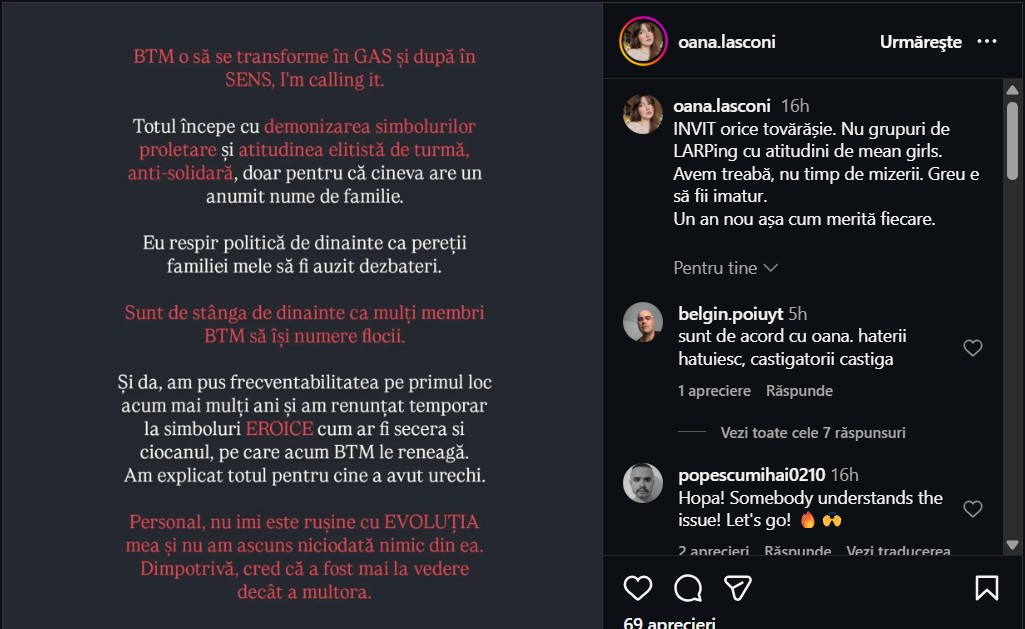The width and height of the screenshot is (1025, 629).
Task: Open the oana.lasconi header profile picture
Action: (x=643, y=42)
